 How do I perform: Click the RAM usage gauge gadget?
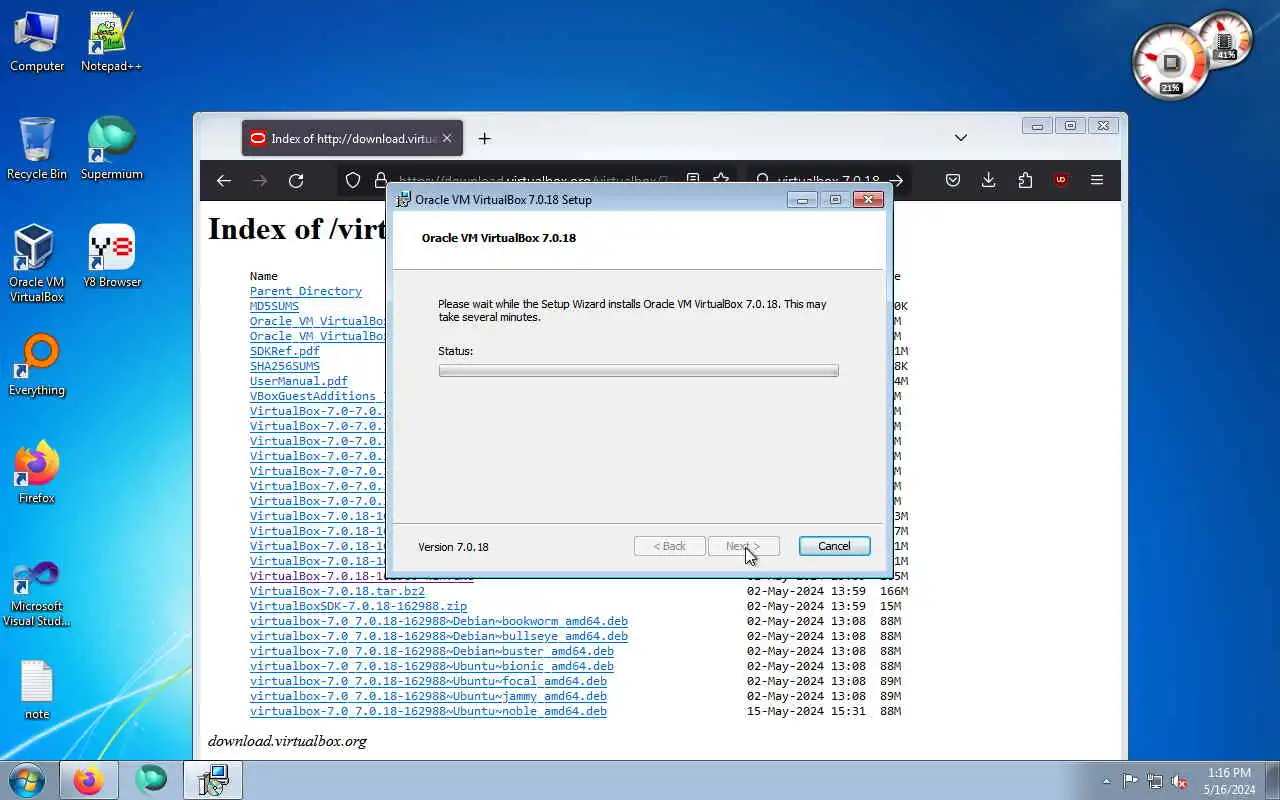pyautogui.click(x=1226, y=40)
